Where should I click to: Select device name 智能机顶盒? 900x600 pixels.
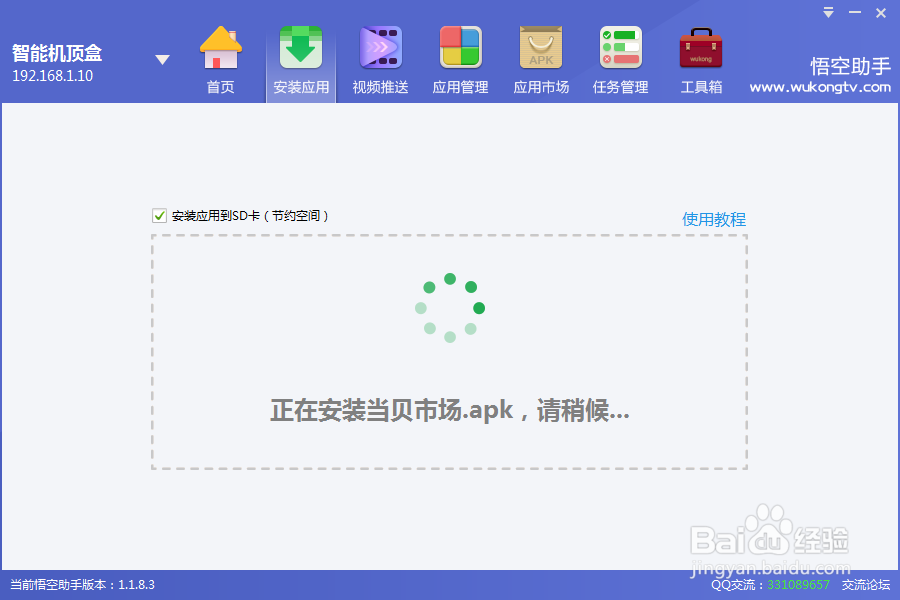[x=57, y=53]
